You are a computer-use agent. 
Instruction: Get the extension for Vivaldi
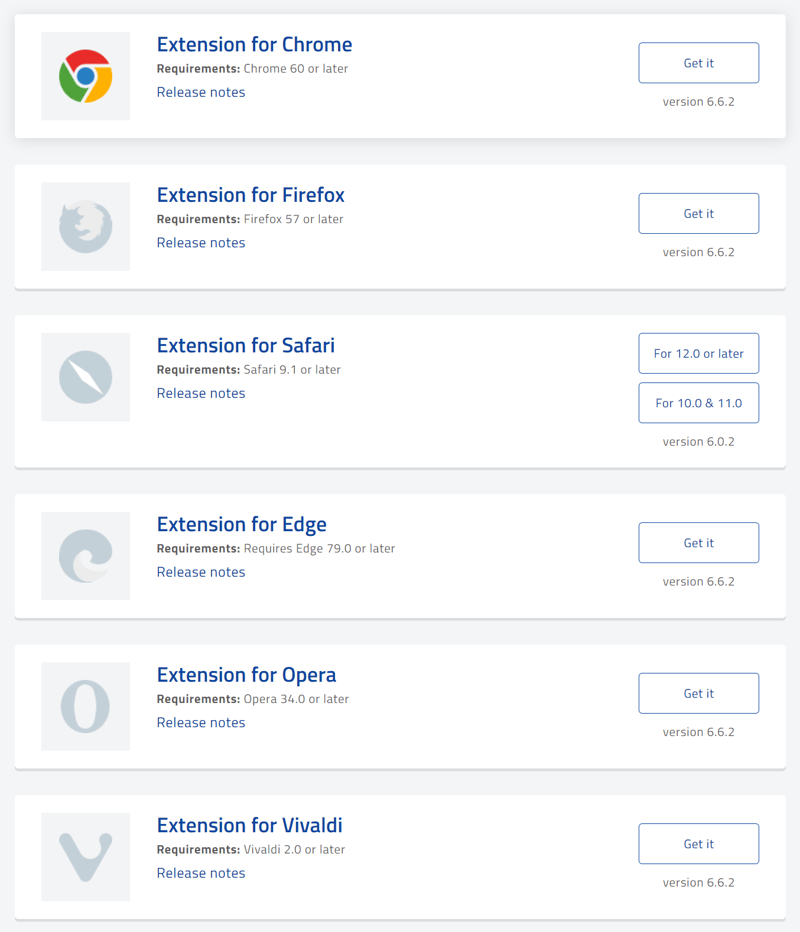pos(698,844)
